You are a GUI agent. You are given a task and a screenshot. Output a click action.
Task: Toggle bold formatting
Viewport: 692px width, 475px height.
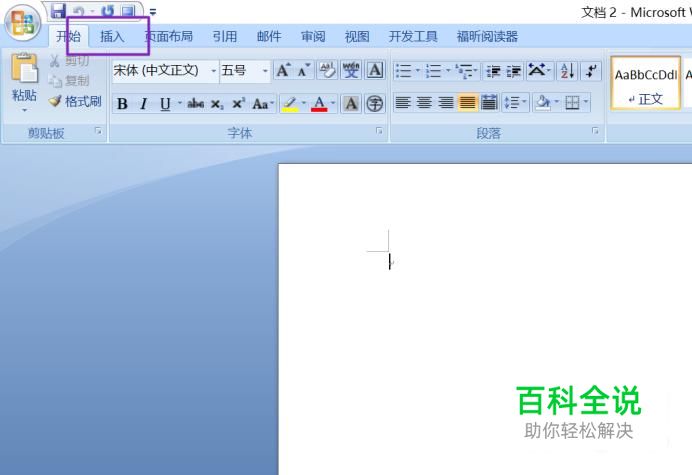122,104
